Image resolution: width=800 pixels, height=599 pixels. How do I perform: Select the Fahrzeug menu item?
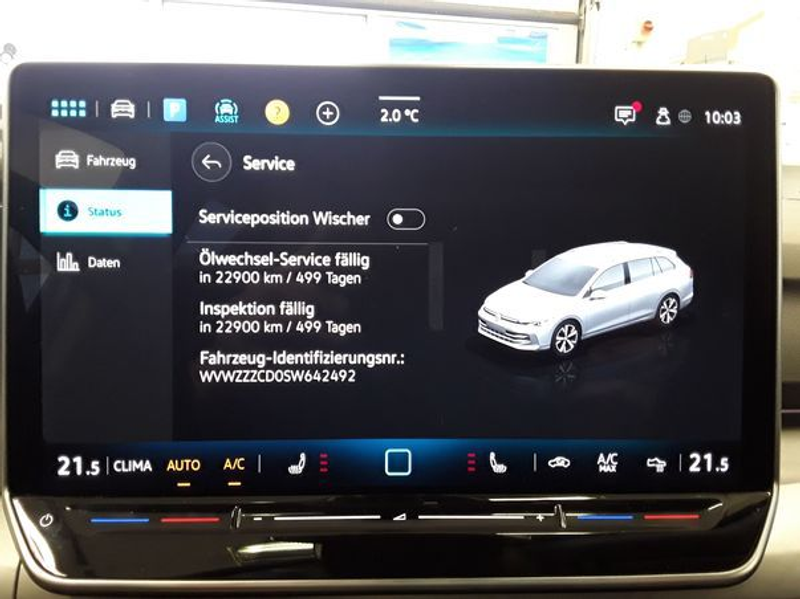(96, 161)
